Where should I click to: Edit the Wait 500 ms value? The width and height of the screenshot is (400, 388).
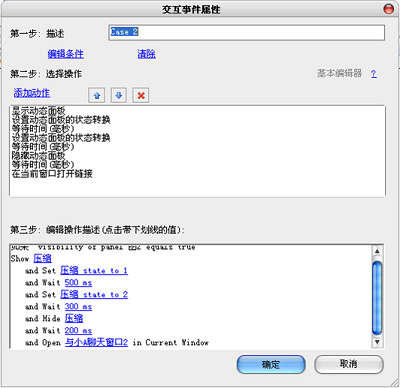click(x=78, y=283)
